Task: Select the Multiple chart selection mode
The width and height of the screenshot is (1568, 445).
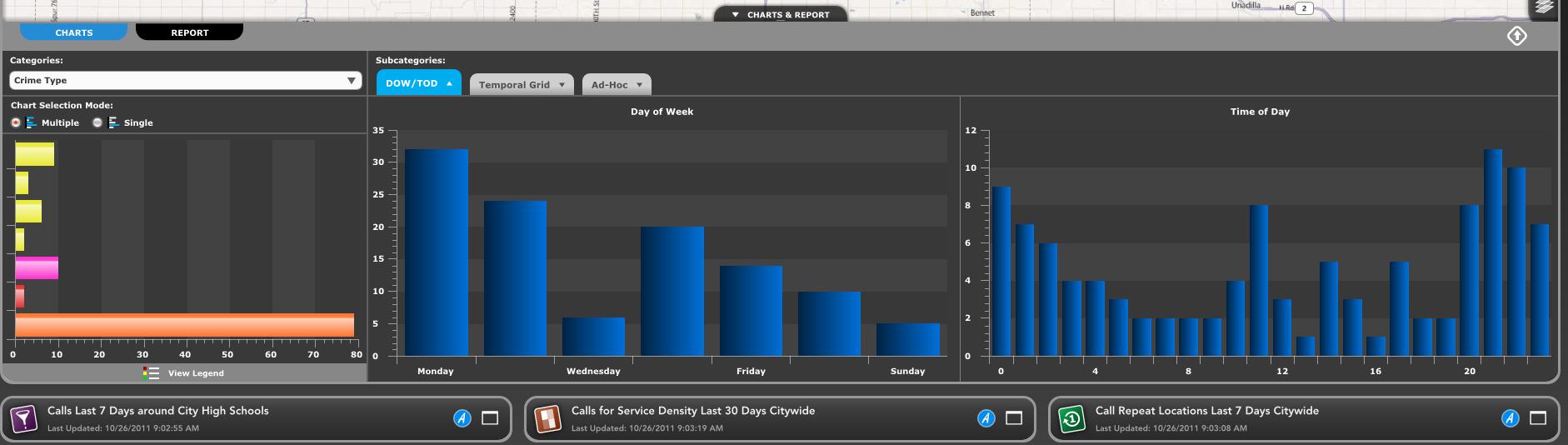Action: 16,122
